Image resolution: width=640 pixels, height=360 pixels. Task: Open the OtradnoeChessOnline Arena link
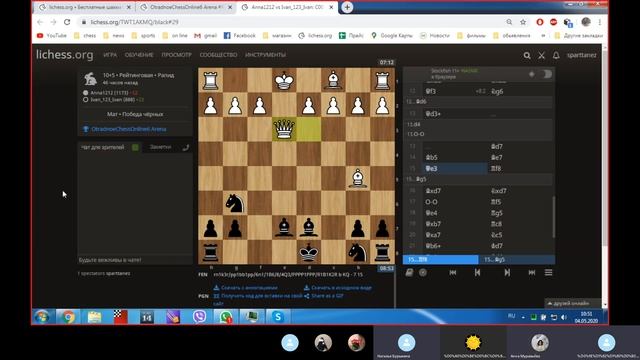pyautogui.click(x=129, y=129)
